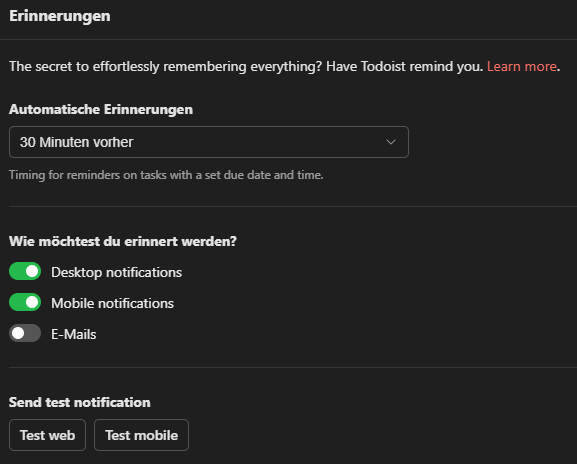The image size is (577, 464).
Task: Click the secret to effortlessly remembering description
Action: tap(246, 67)
